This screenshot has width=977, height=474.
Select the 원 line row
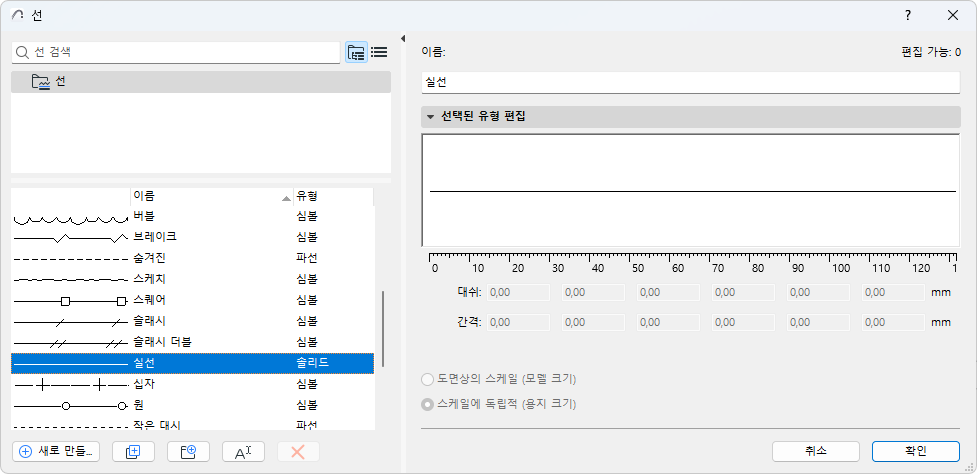point(193,405)
